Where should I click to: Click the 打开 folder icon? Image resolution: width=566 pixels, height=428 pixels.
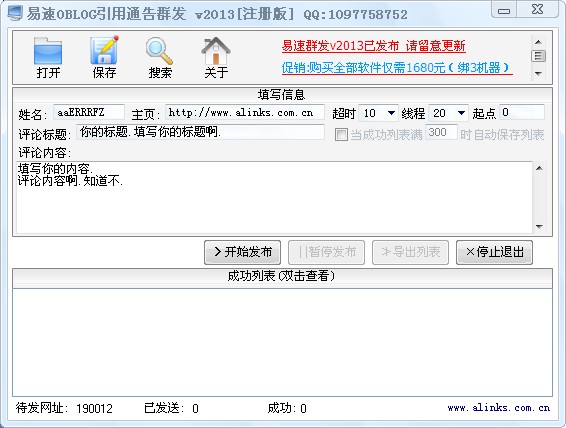(x=48, y=51)
